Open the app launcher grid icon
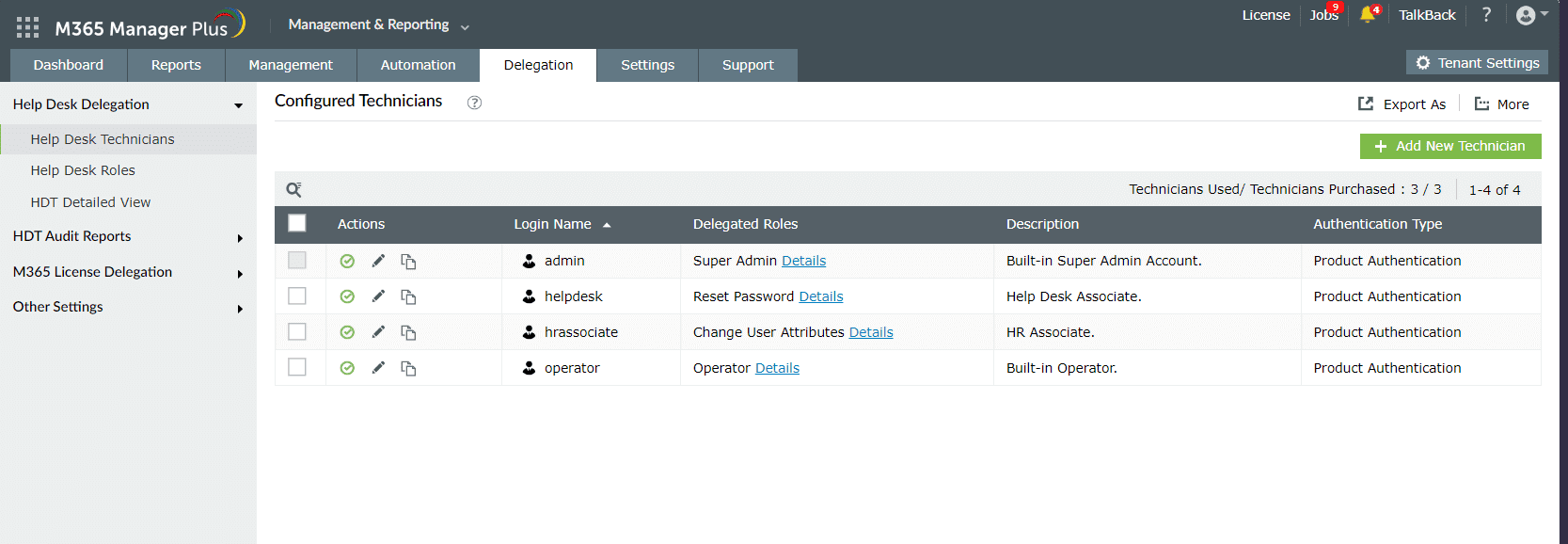 (27, 27)
